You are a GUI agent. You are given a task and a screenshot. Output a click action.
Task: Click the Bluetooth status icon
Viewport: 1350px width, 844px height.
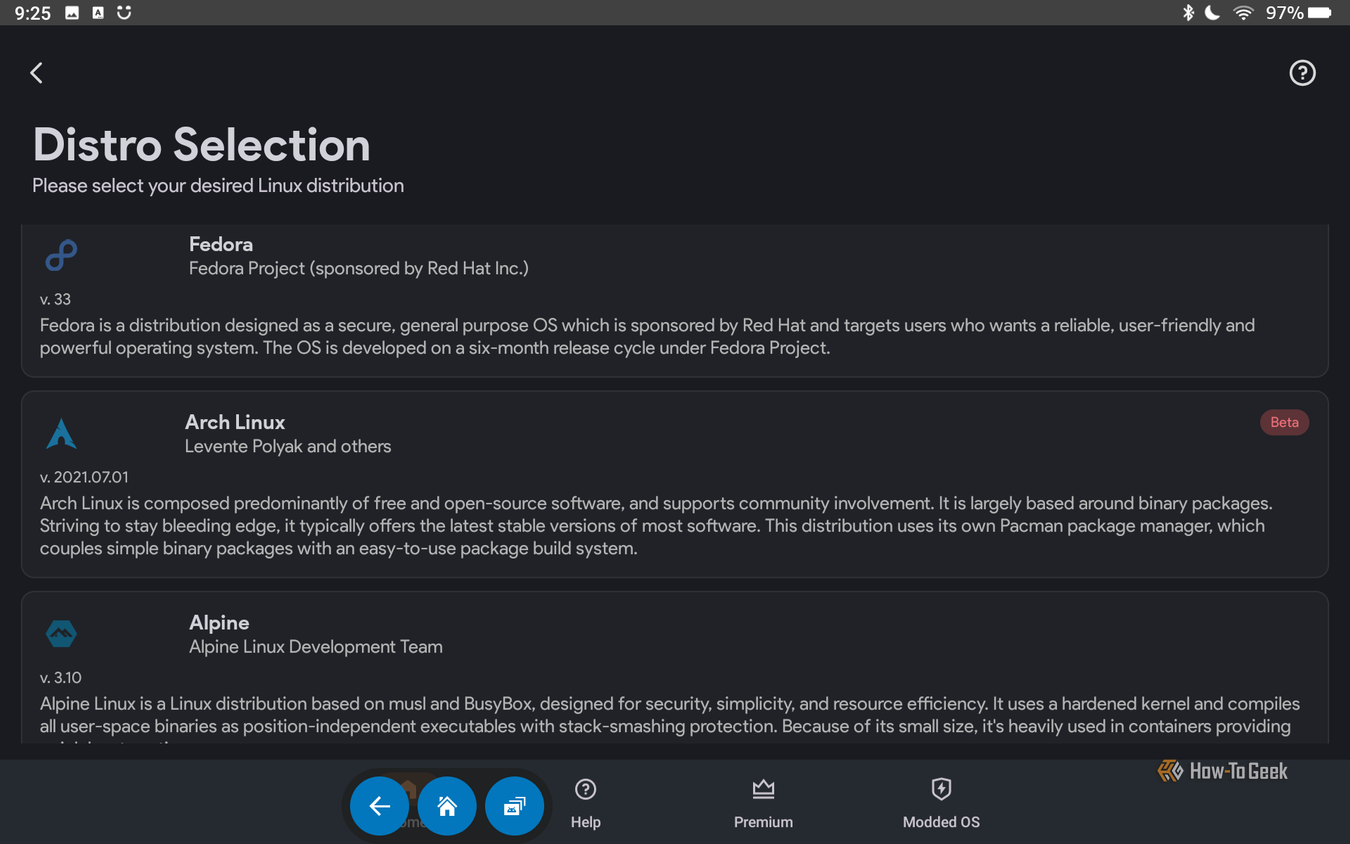pos(1188,13)
